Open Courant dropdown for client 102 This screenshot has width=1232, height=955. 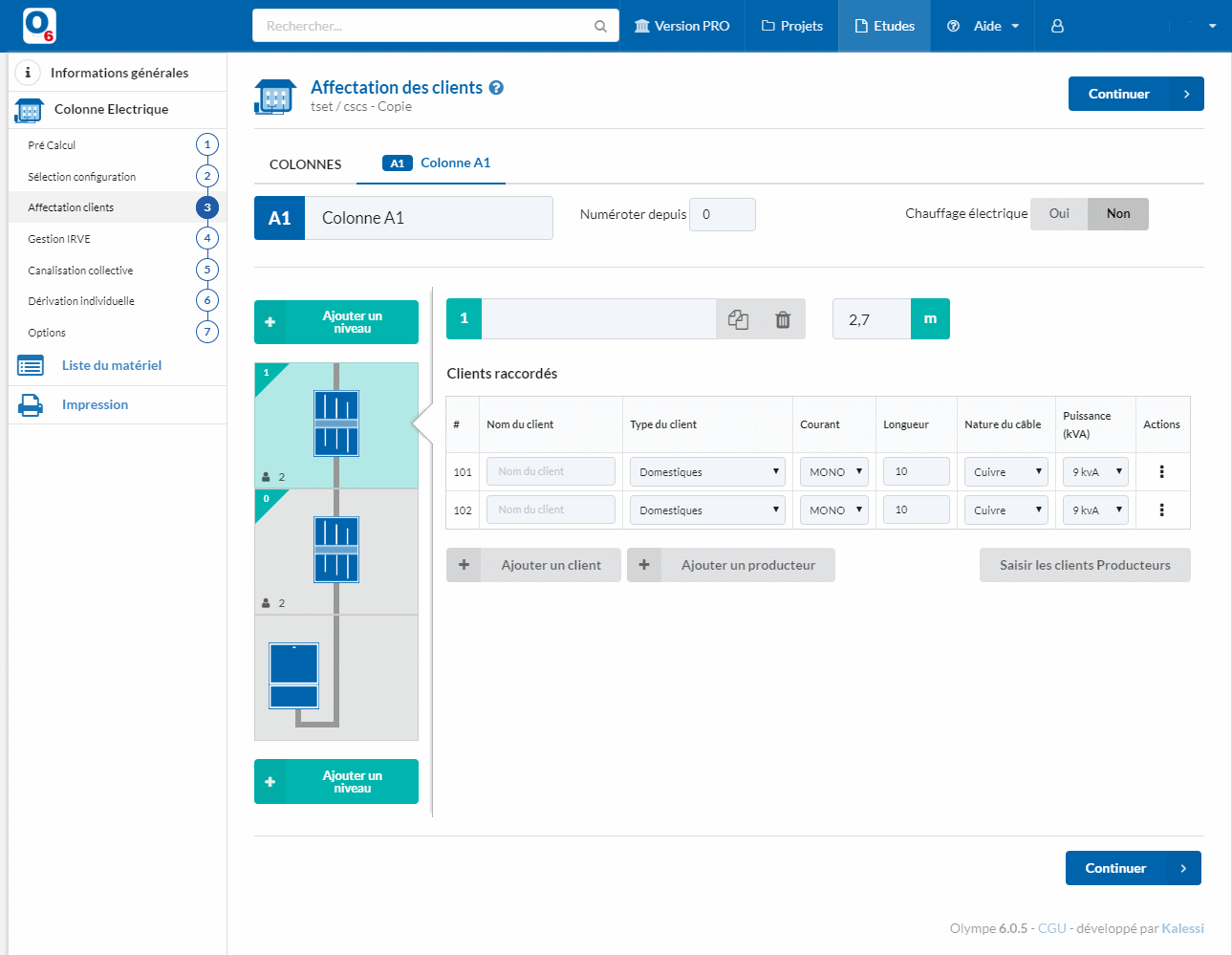click(834, 510)
